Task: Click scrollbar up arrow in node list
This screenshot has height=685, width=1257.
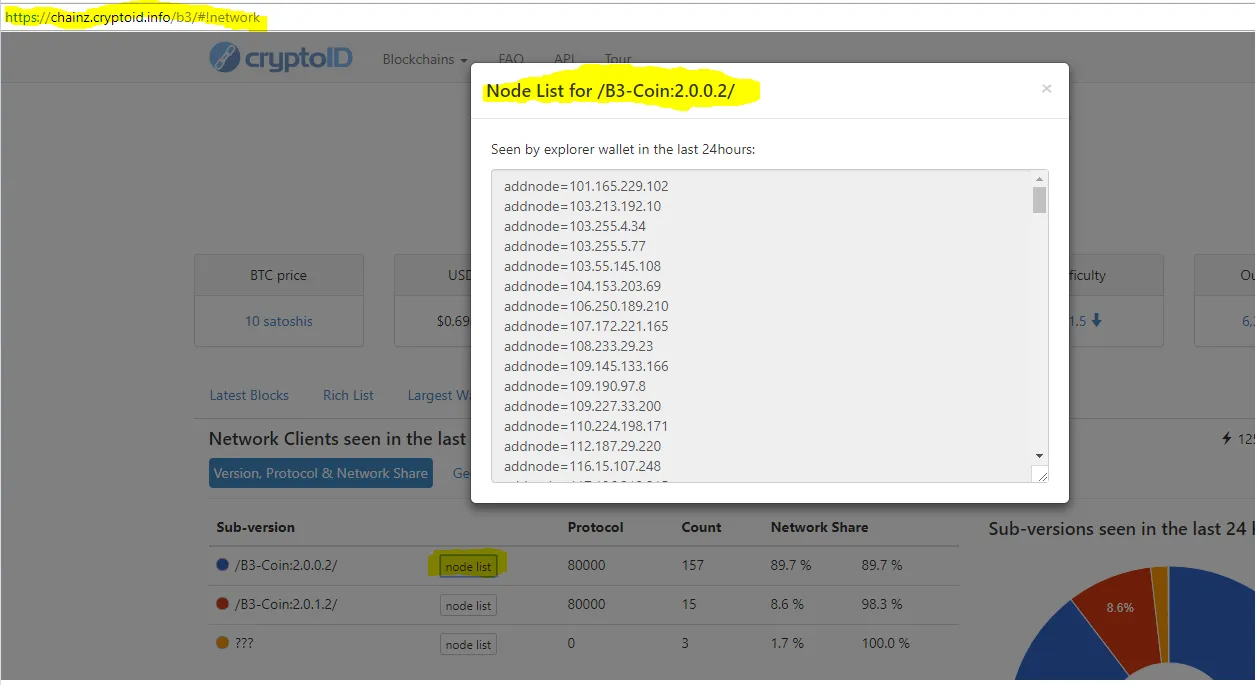Action: 1040,178
